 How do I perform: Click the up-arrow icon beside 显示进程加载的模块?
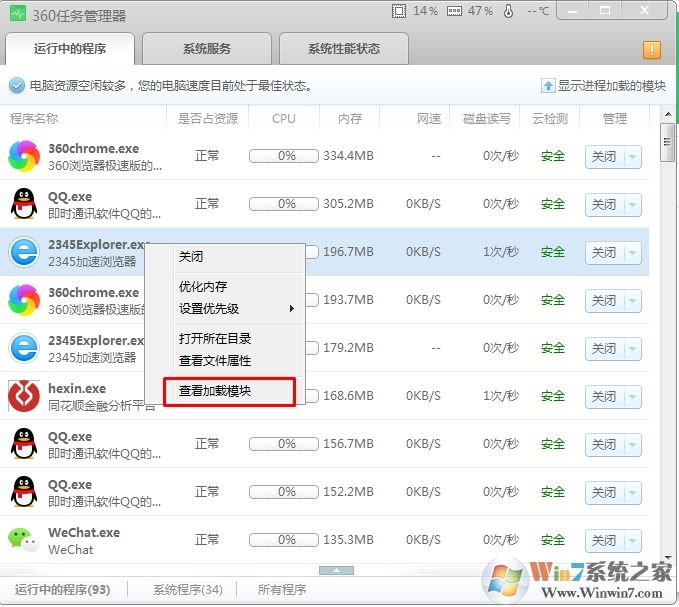tap(548, 86)
